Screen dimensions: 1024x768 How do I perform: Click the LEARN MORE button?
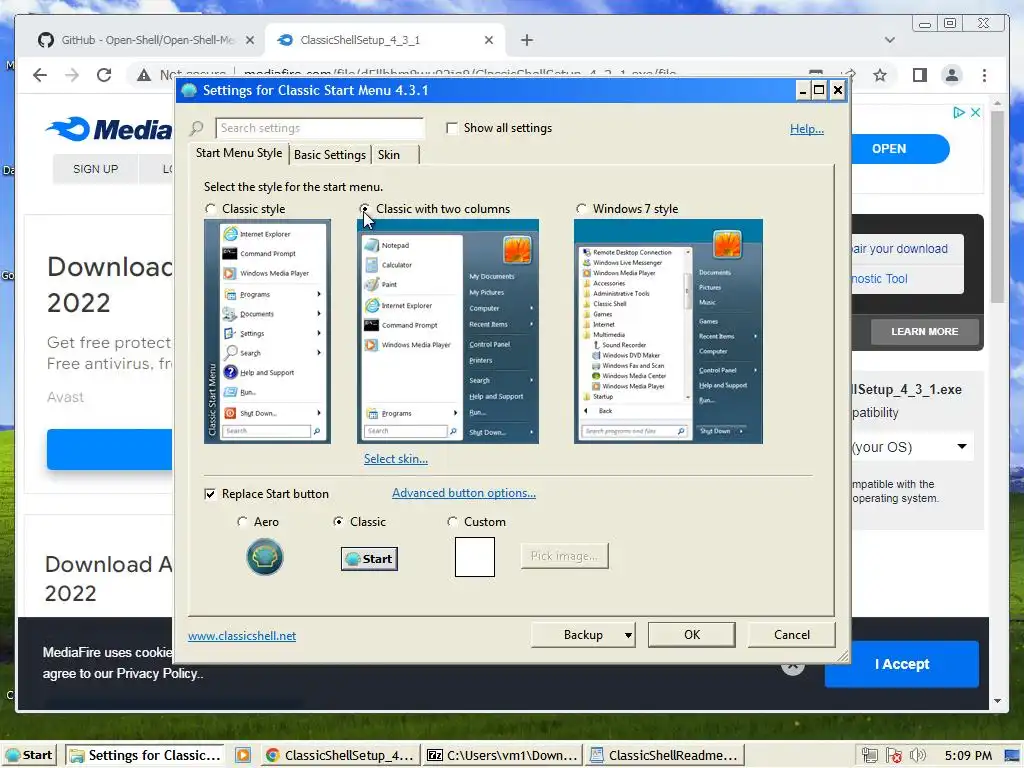[x=925, y=332]
